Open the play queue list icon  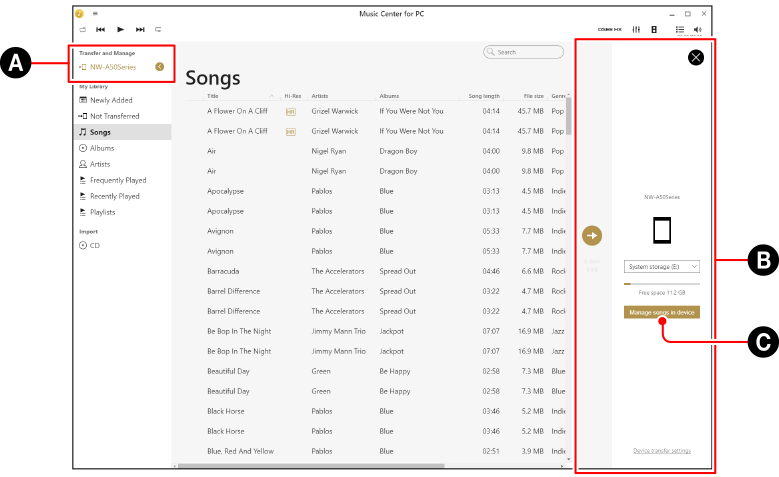point(679,30)
